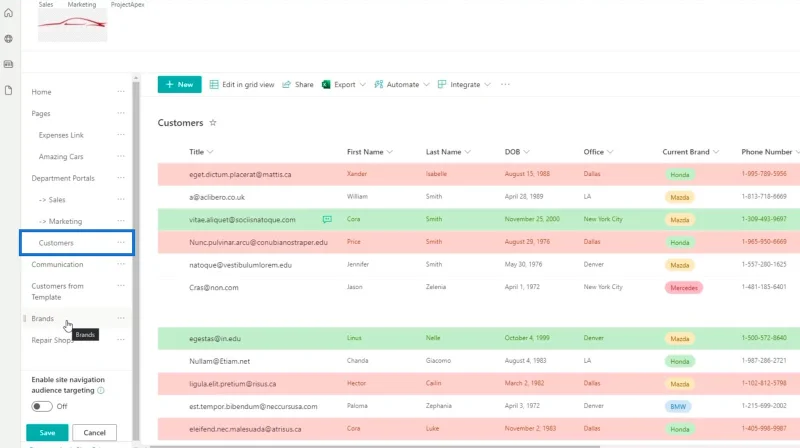The width and height of the screenshot is (800, 448).
Task: Open the files page icon in the app bar
Action: pyautogui.click(x=8, y=90)
